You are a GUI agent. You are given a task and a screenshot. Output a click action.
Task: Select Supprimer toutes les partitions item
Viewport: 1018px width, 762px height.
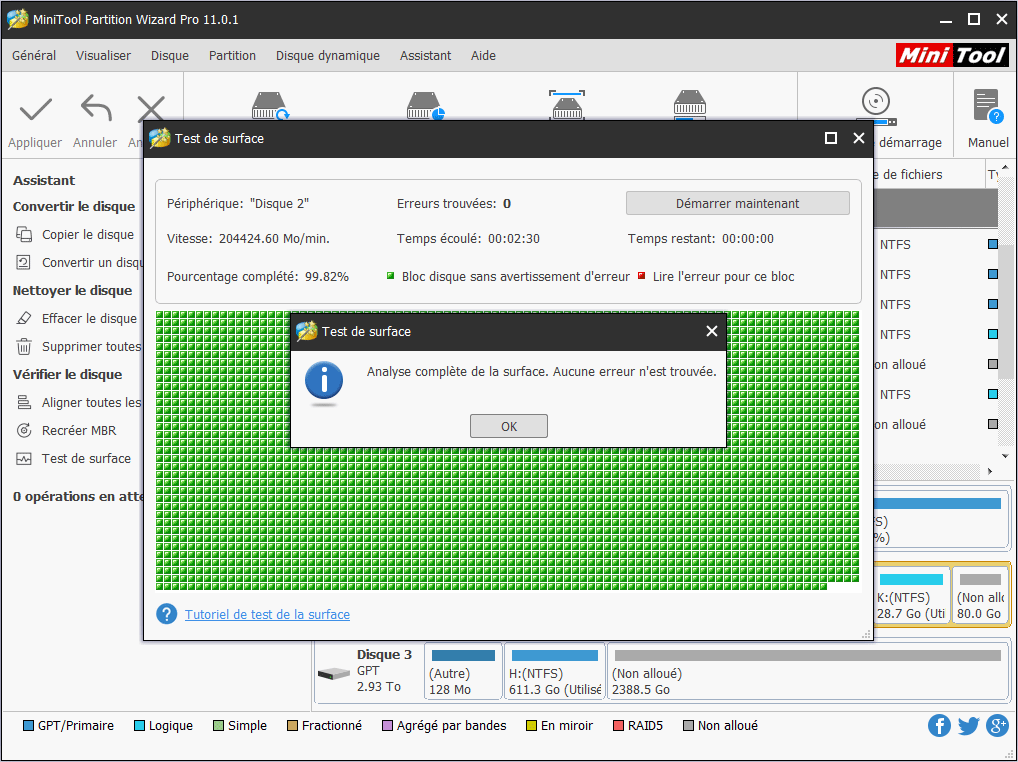click(78, 346)
